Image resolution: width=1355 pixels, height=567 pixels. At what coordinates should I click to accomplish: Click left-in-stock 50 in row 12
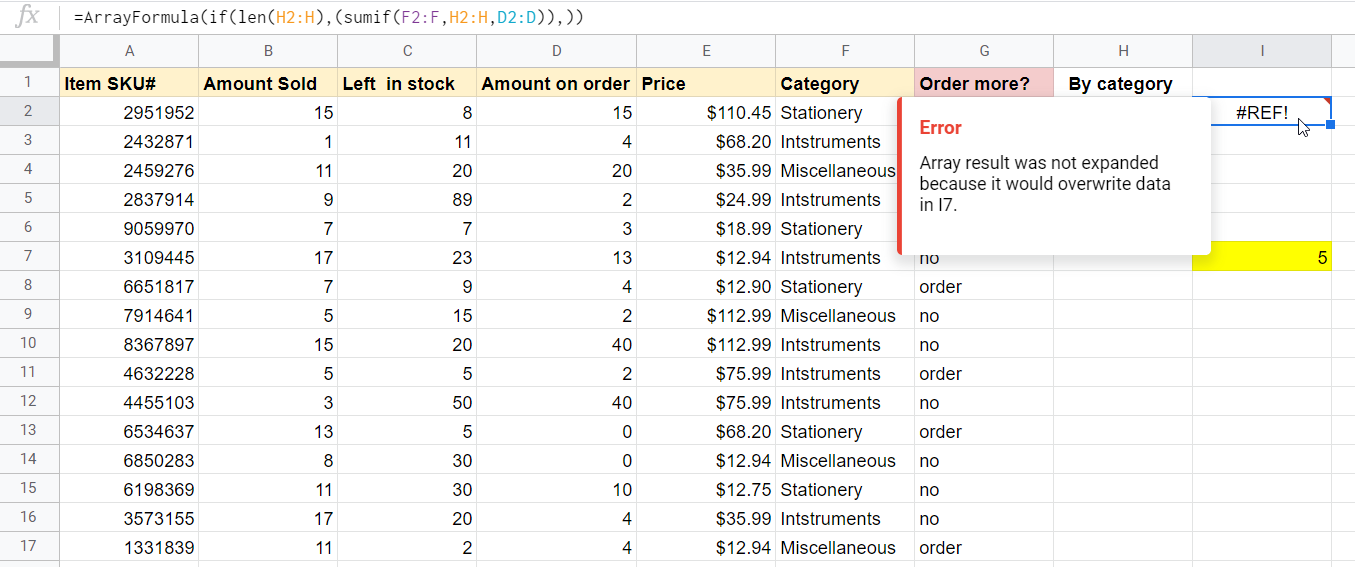pos(407,402)
